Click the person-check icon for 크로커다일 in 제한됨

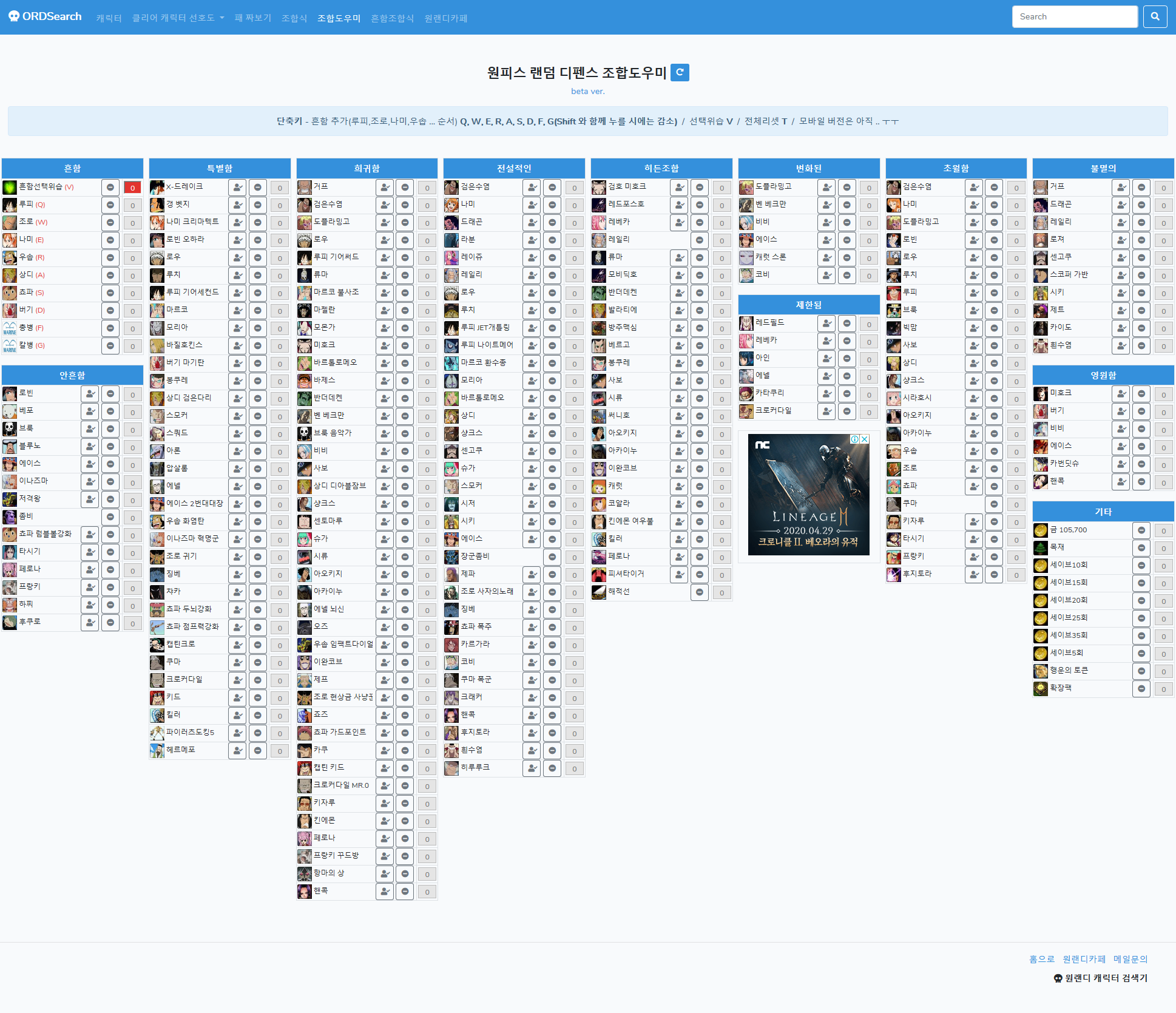826,412
